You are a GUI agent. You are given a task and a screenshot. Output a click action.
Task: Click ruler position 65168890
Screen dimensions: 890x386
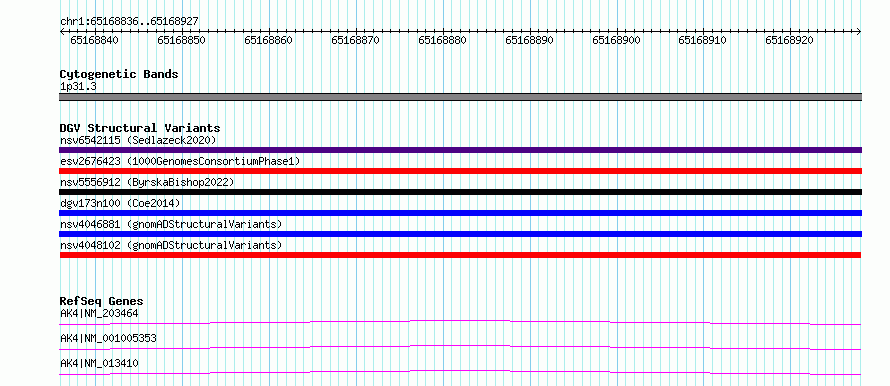point(529,40)
